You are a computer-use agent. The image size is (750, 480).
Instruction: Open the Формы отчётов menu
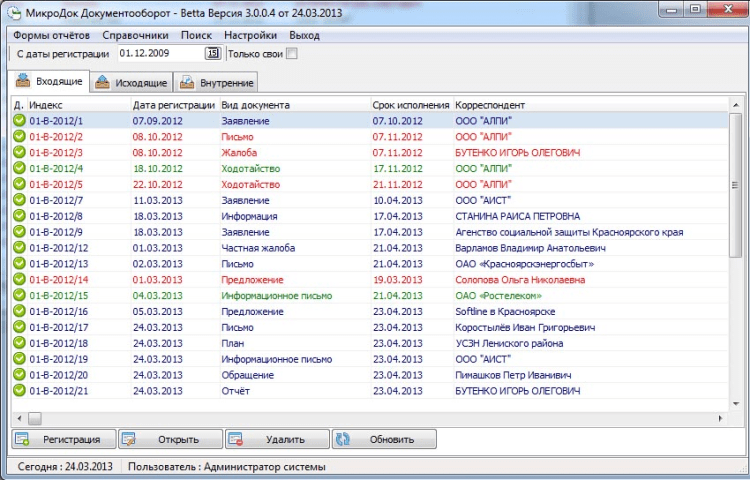(x=52, y=35)
